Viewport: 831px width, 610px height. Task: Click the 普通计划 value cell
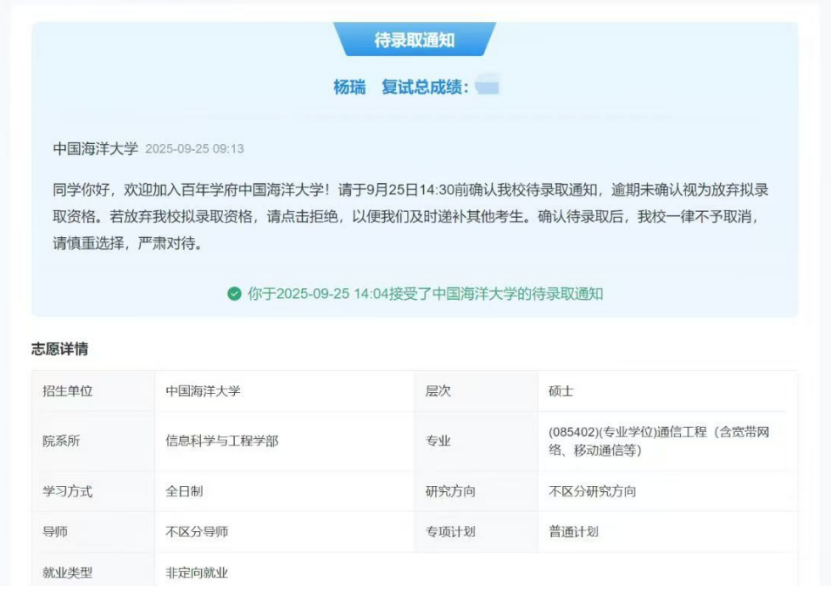[x=668, y=532]
